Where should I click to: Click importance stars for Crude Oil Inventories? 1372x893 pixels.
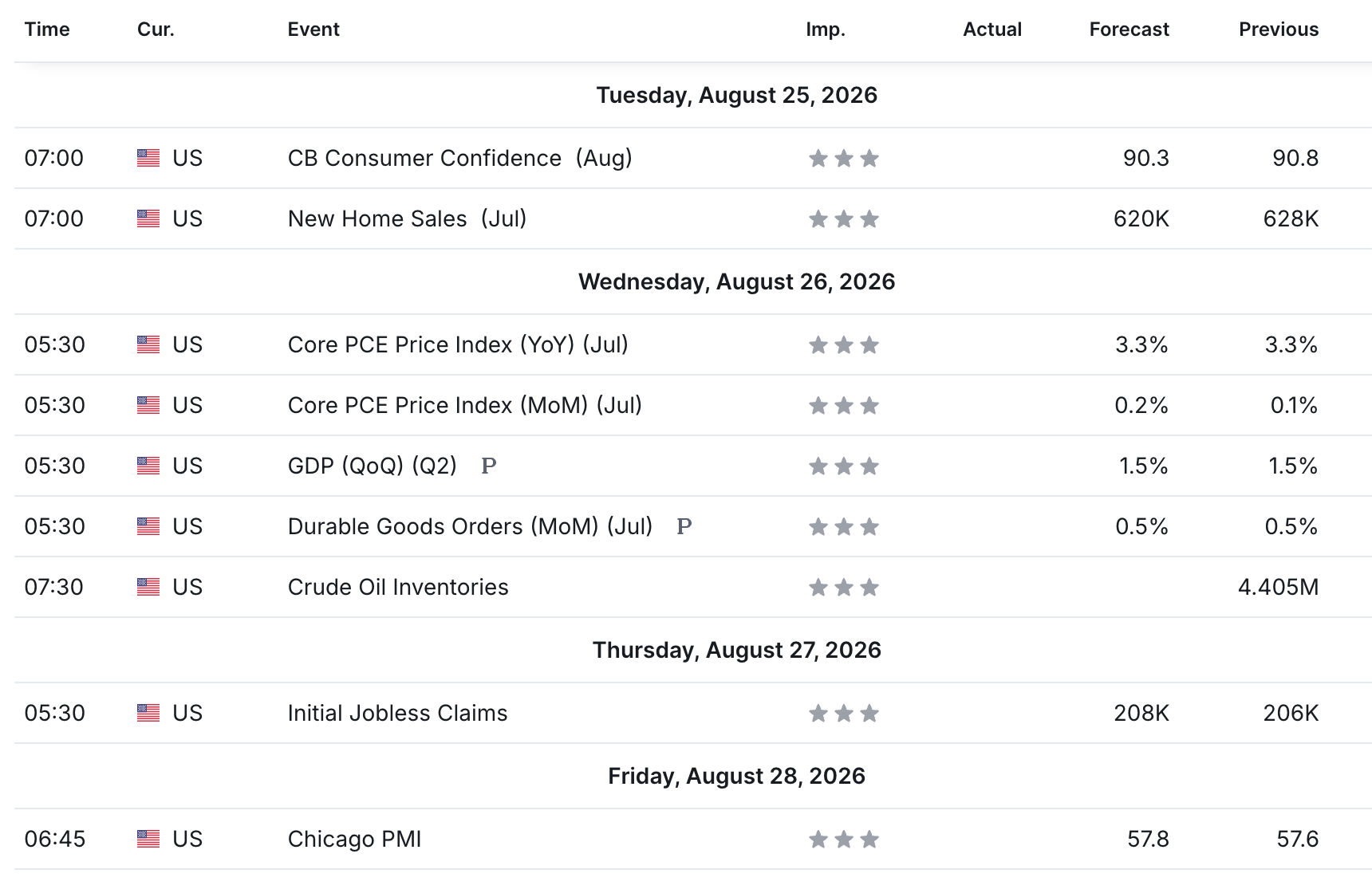click(x=843, y=588)
